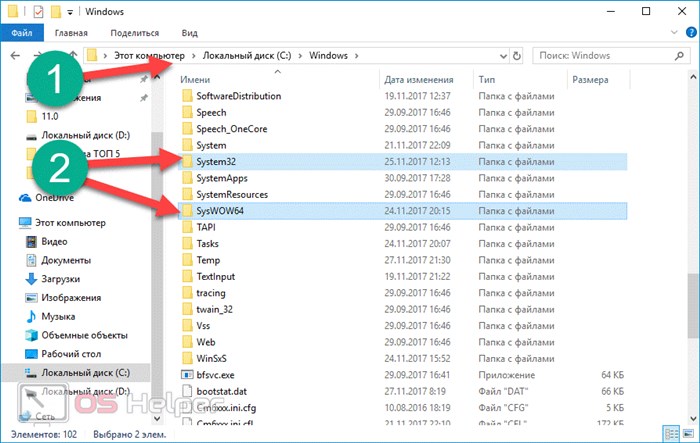Open the Вид ribbon tab
The height and width of the screenshot is (443, 700).
click(x=189, y=33)
